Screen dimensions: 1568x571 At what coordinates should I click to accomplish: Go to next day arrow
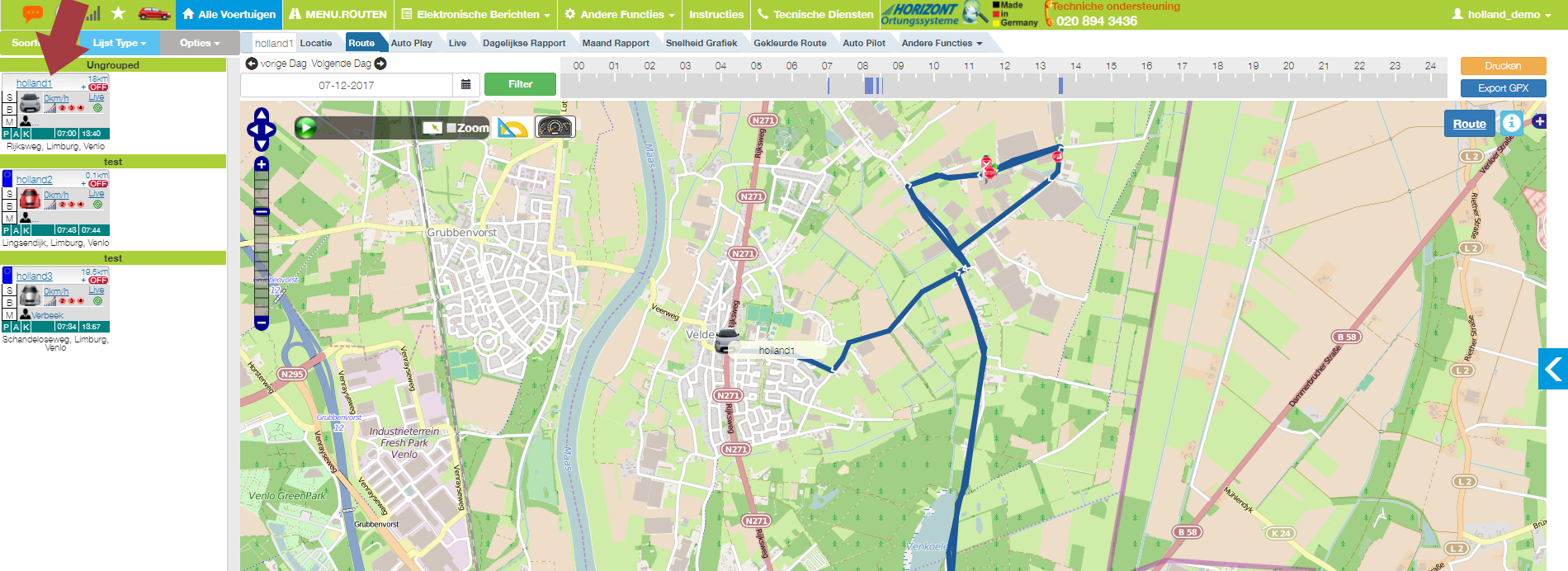pyautogui.click(x=380, y=64)
